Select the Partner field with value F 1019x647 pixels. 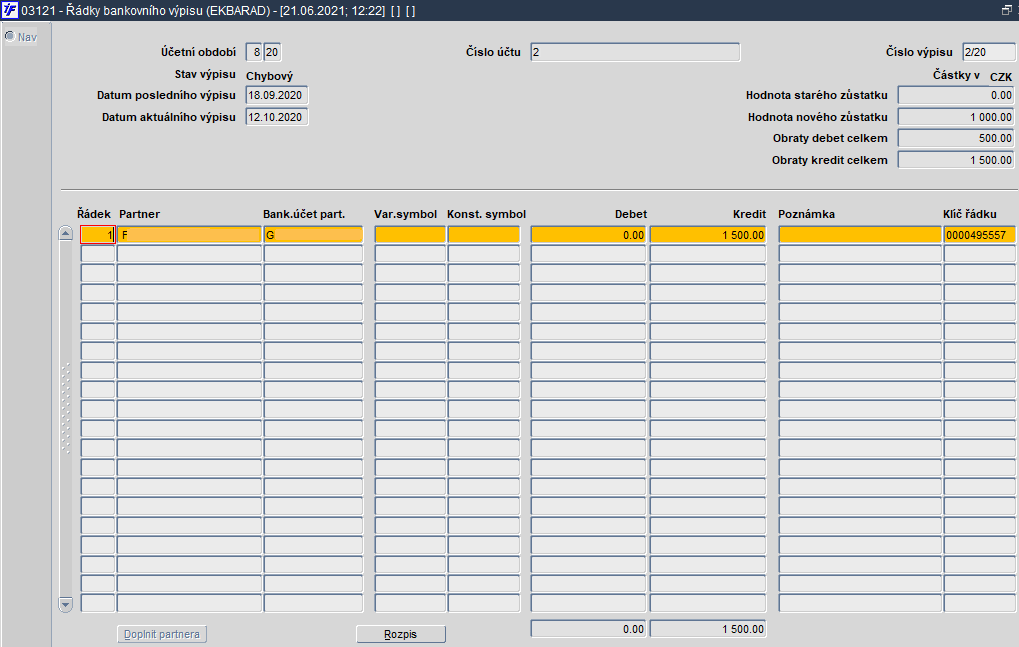coord(189,235)
